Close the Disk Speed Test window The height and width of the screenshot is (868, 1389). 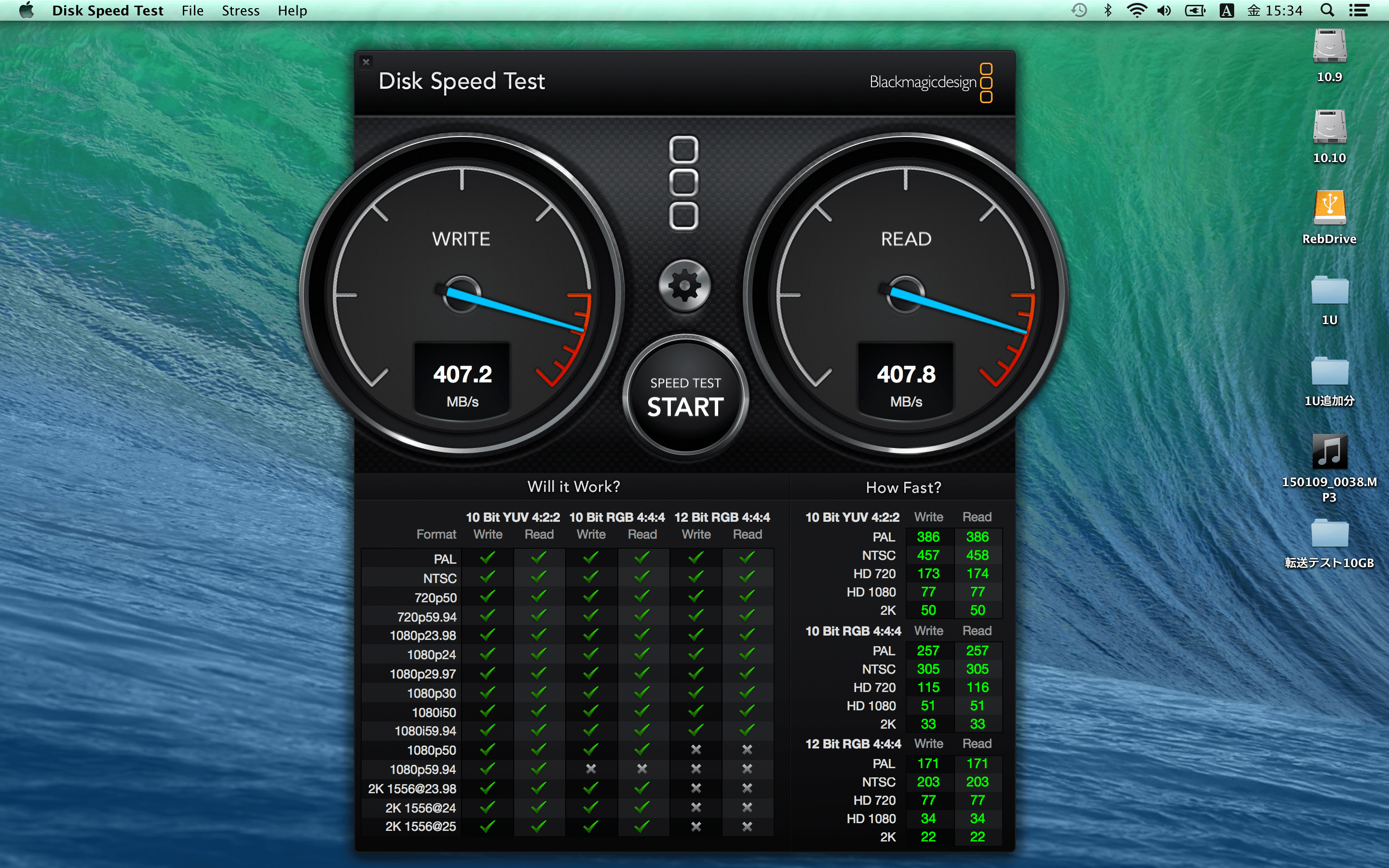tap(366, 62)
